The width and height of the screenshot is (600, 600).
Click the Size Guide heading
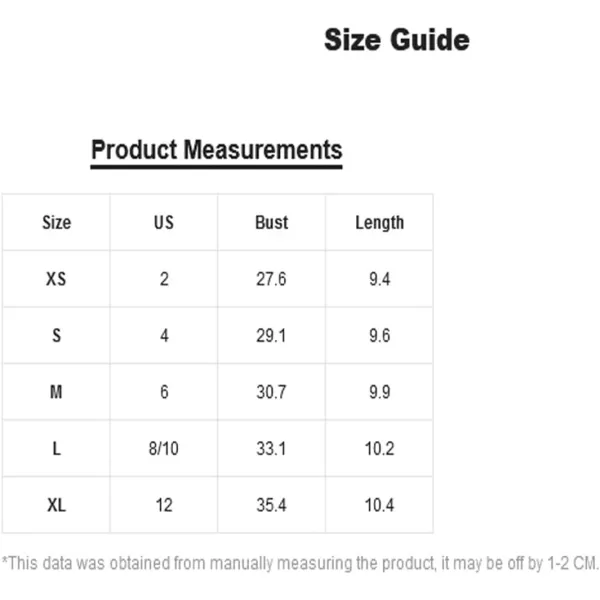pyautogui.click(x=397, y=40)
